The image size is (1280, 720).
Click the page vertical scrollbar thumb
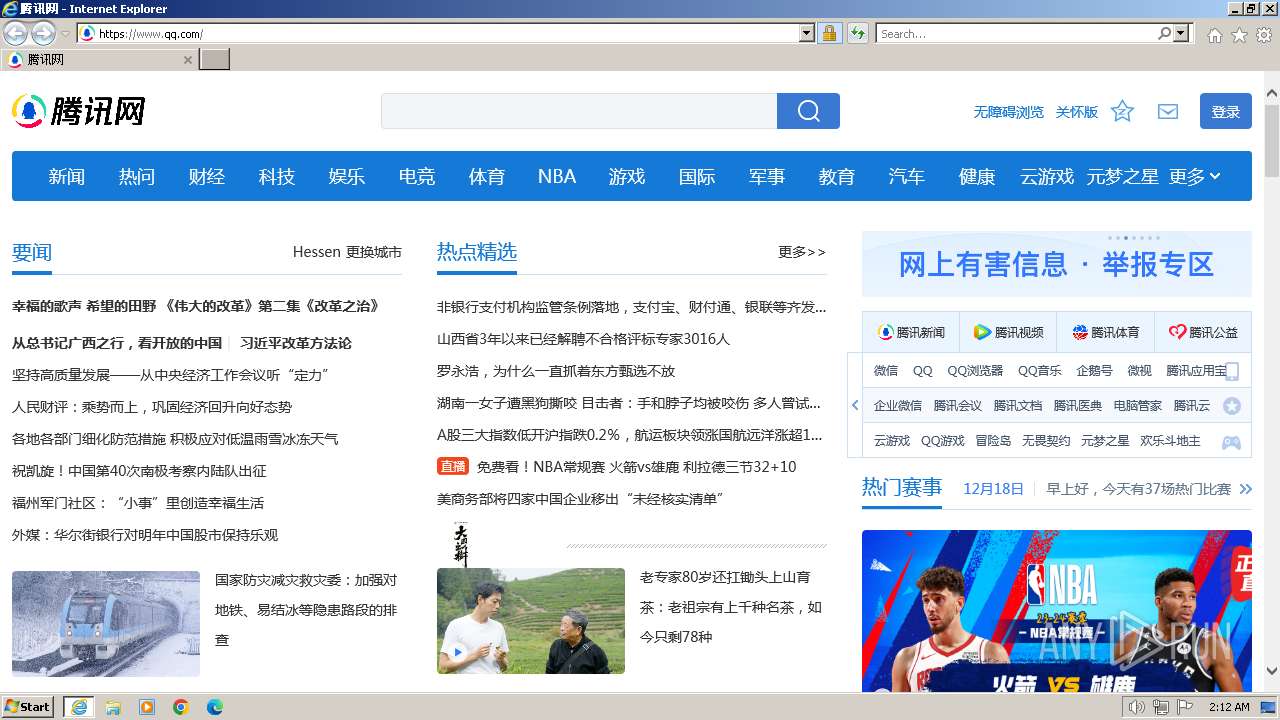[1272, 140]
